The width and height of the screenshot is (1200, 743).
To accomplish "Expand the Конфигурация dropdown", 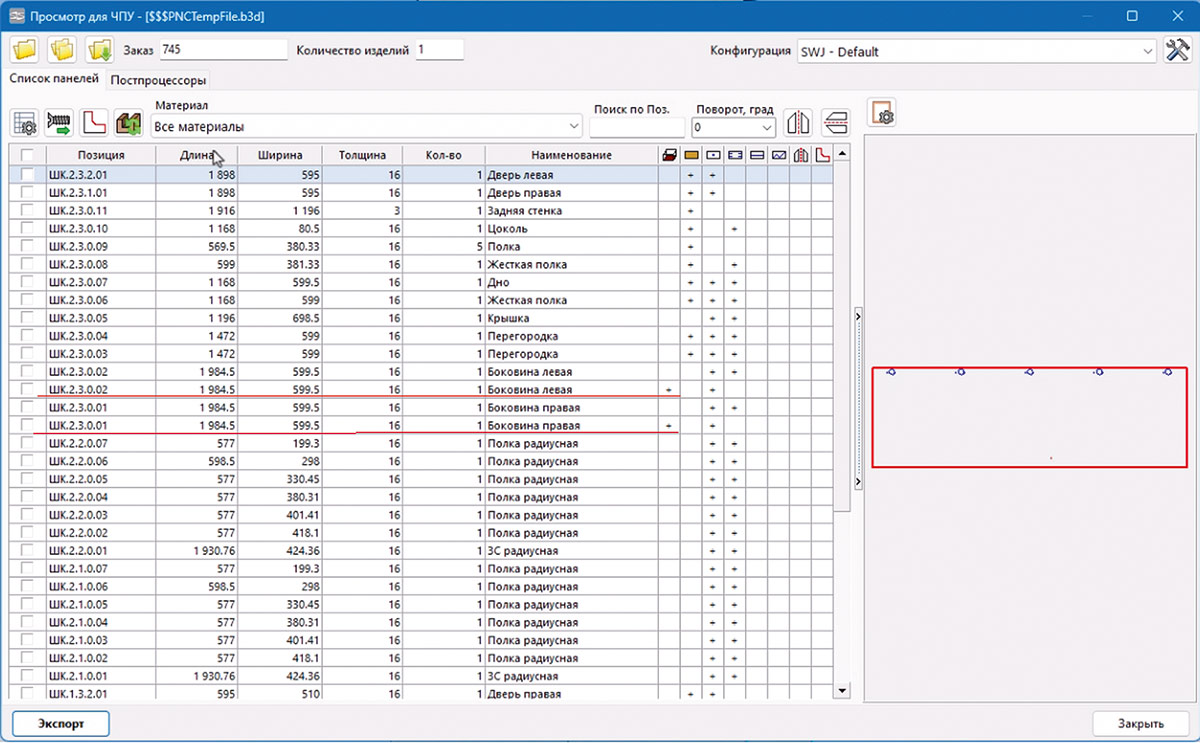I will [1146, 51].
